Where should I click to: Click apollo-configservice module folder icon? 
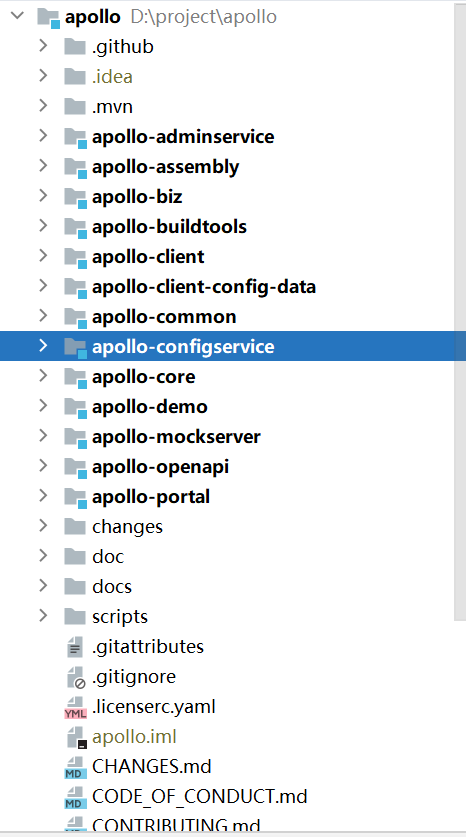pos(75,348)
